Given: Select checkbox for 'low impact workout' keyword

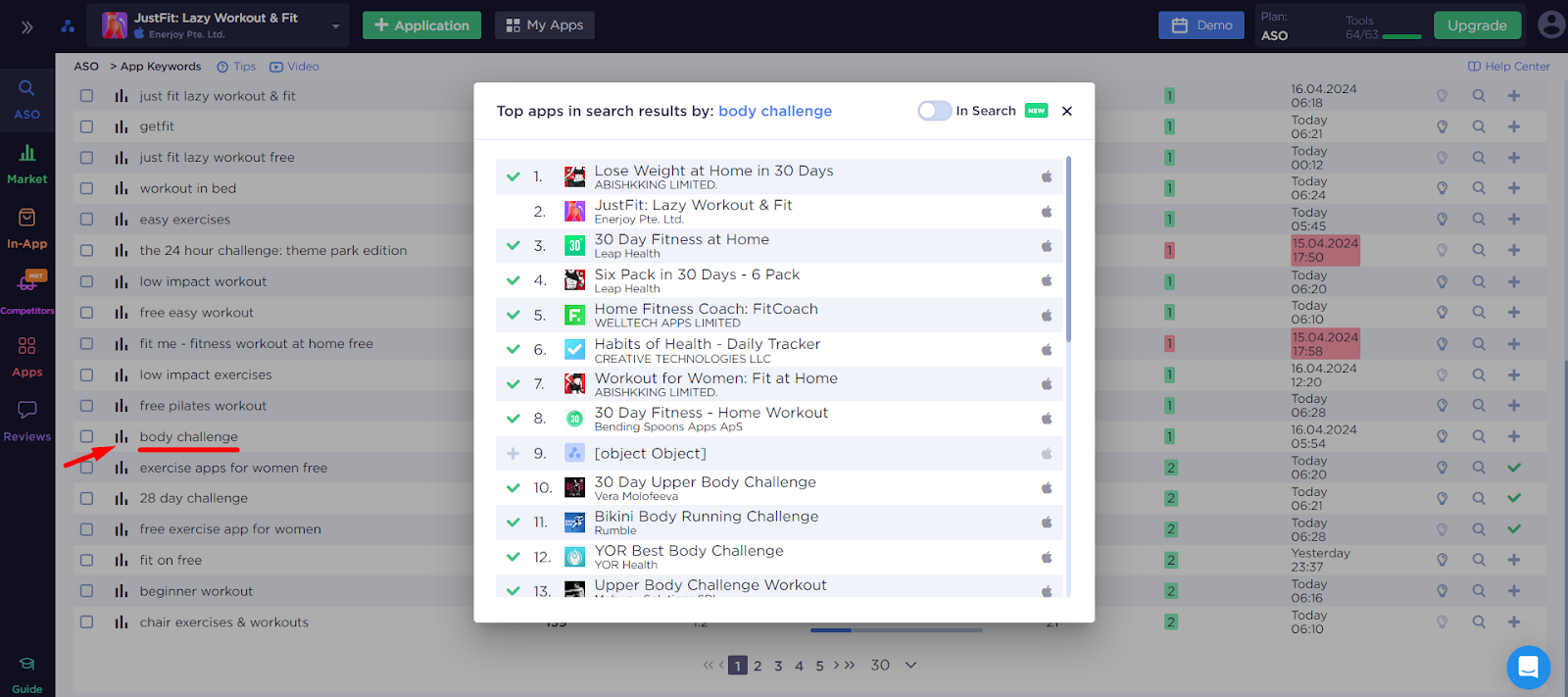Looking at the screenshot, I should point(87,281).
